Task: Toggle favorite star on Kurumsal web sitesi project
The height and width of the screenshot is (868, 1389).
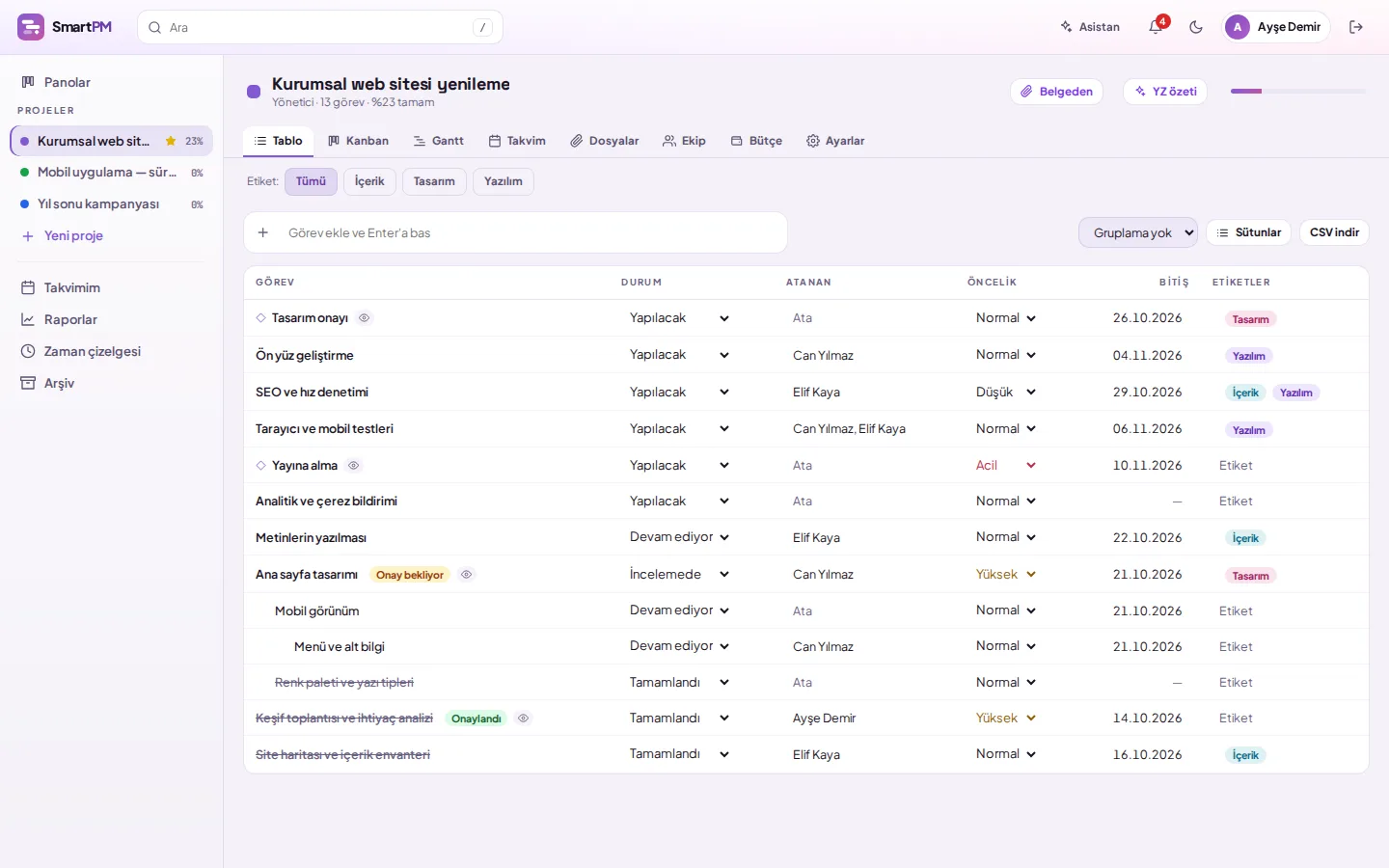Action: [x=171, y=141]
